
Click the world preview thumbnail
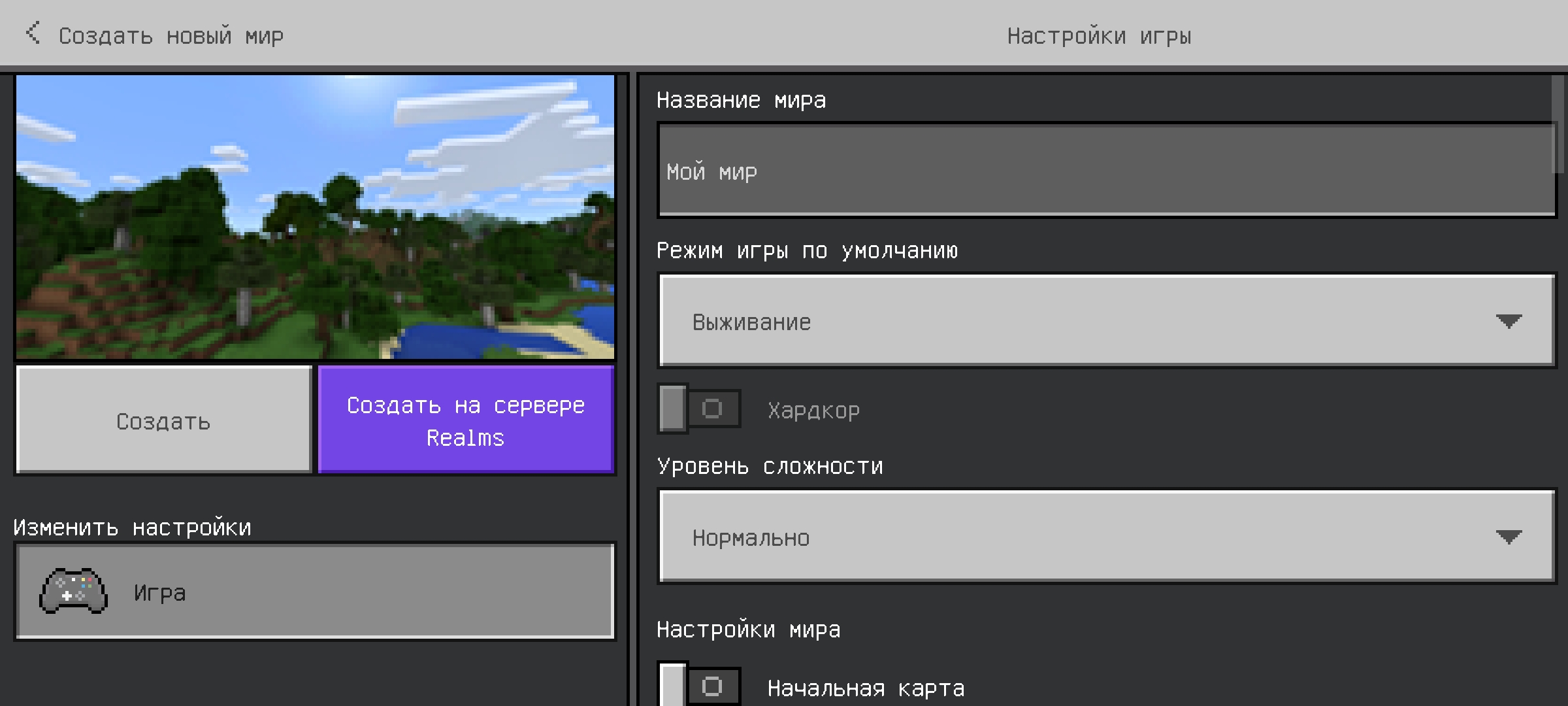[x=314, y=217]
